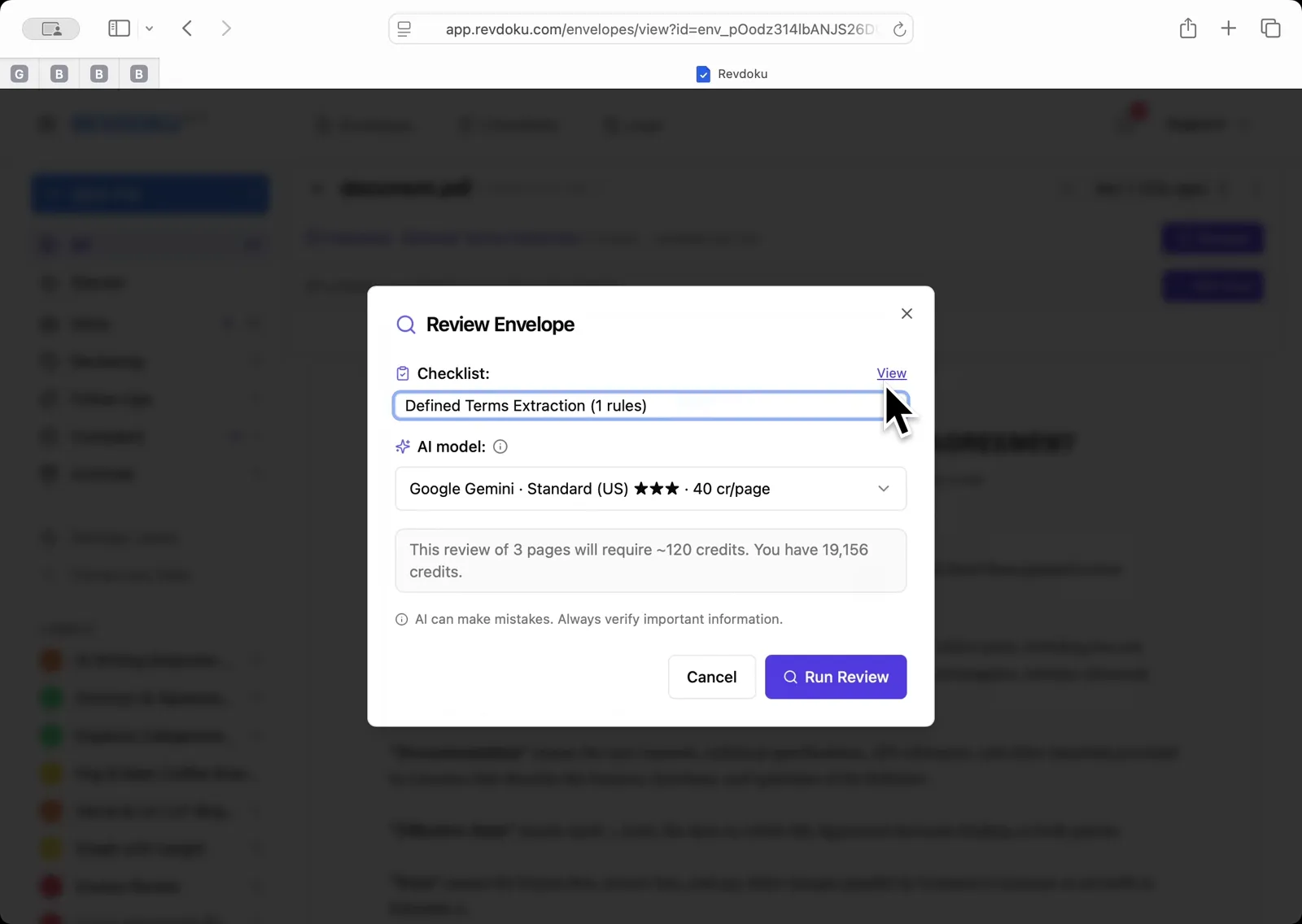1302x924 pixels.
Task: Expand the sidebar chevron next to sidebar toggle
Action: (x=150, y=28)
